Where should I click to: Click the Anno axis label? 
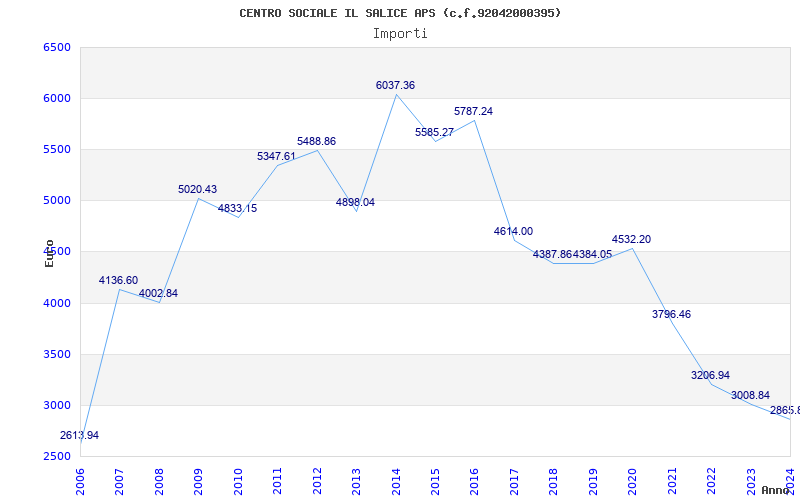[x=774, y=490]
